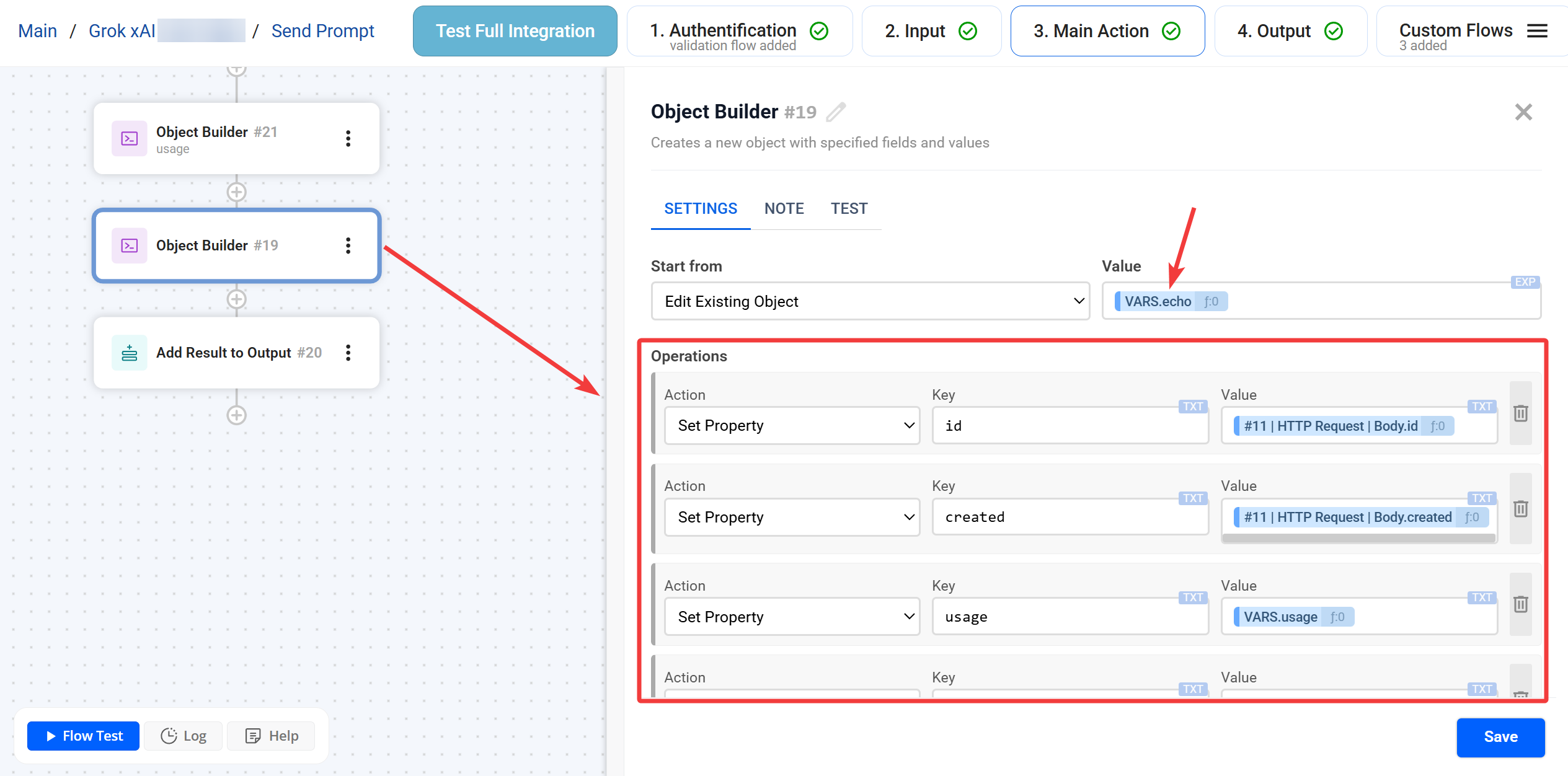Image resolution: width=1568 pixels, height=776 pixels.
Task: Delete the 'usage' operation row
Action: tap(1520, 604)
